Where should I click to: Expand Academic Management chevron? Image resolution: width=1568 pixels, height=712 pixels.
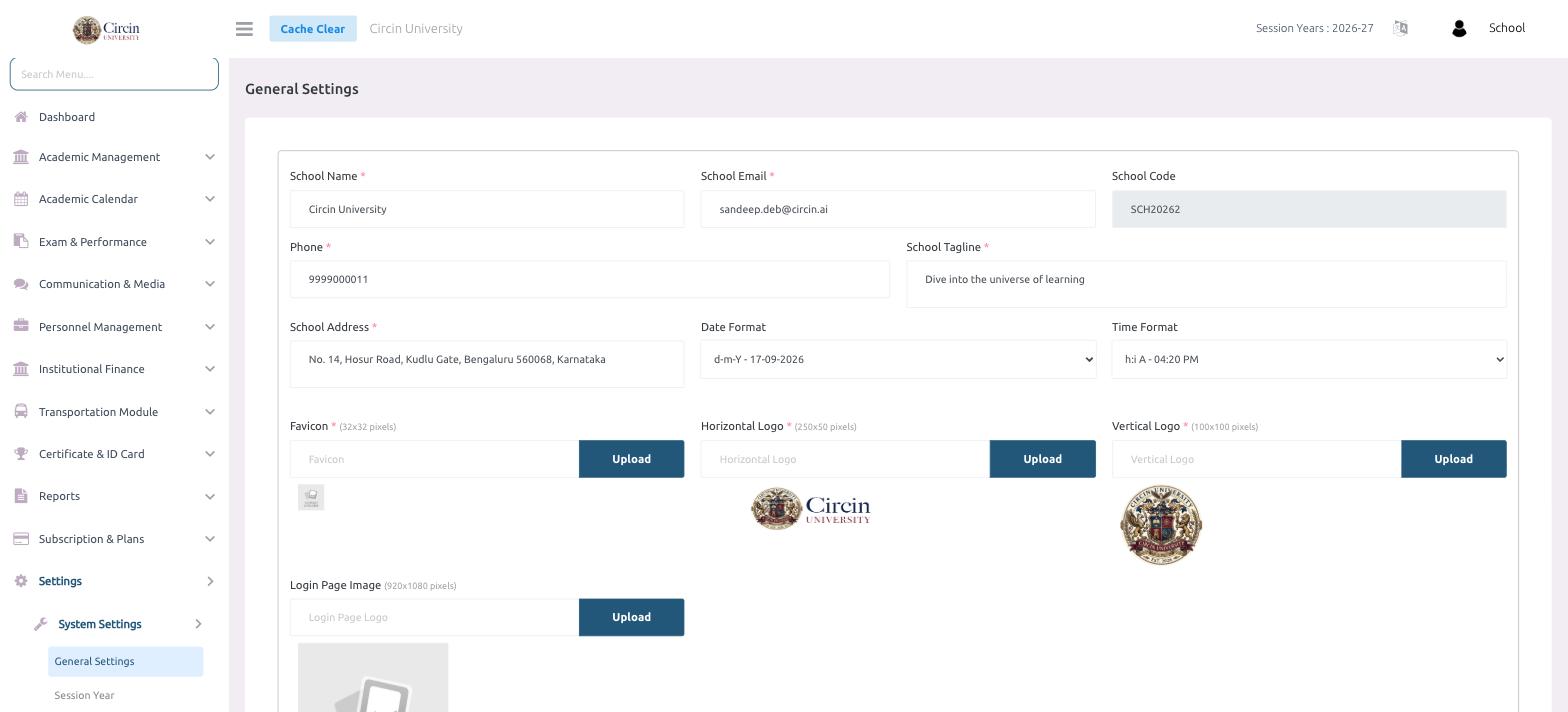pyautogui.click(x=210, y=157)
